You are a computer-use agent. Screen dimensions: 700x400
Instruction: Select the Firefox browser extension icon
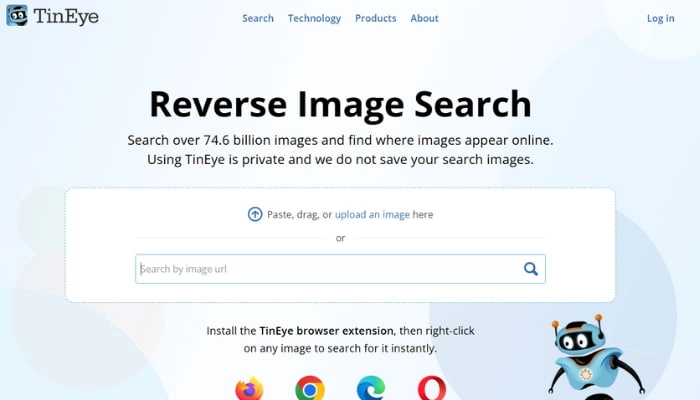[250, 388]
